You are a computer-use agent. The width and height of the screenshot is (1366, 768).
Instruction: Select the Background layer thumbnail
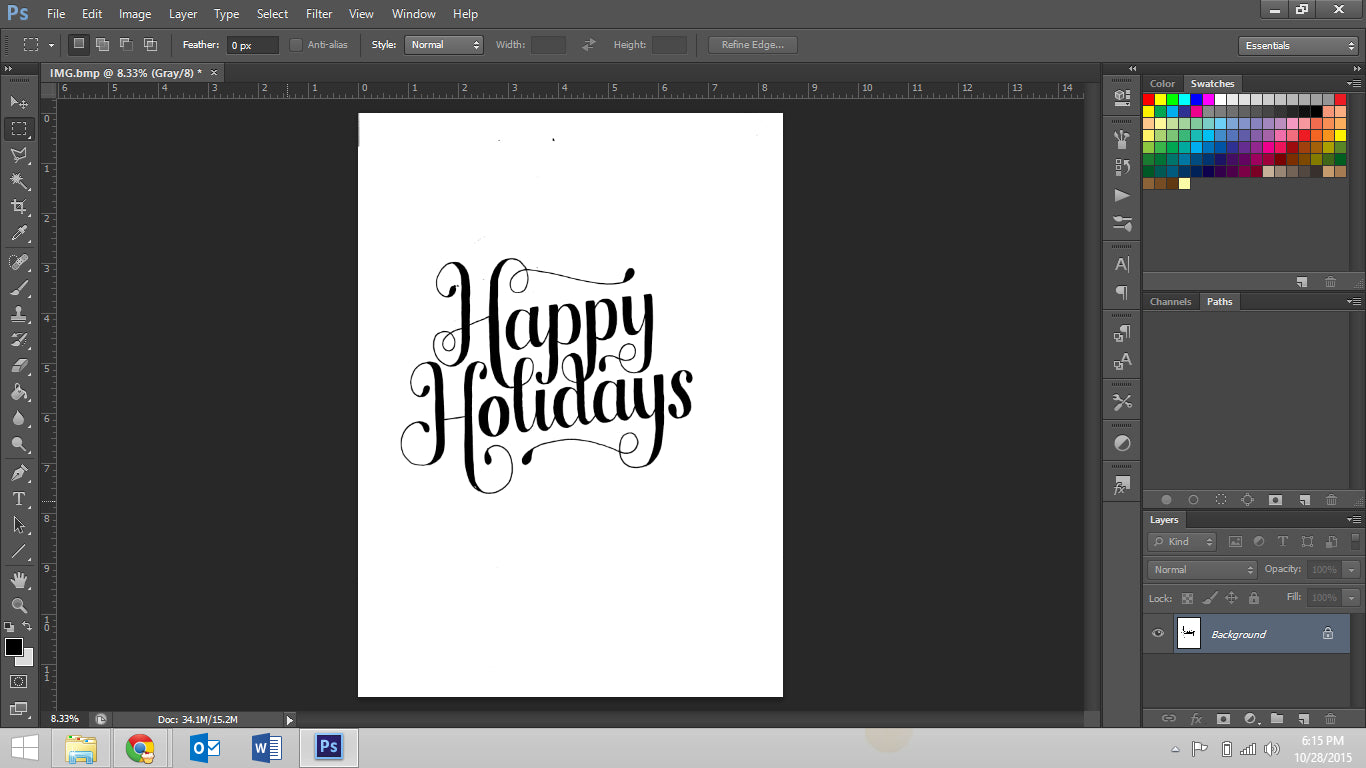click(x=1189, y=633)
